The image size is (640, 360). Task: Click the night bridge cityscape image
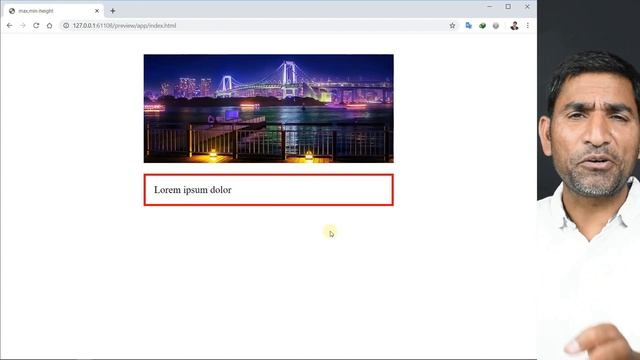[x=269, y=109]
